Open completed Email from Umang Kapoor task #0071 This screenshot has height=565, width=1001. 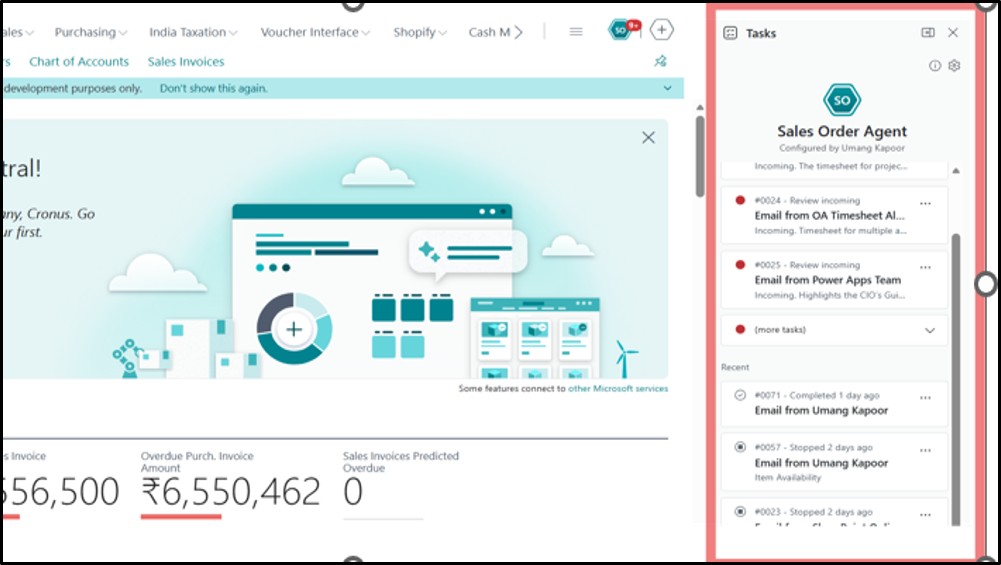(834, 404)
